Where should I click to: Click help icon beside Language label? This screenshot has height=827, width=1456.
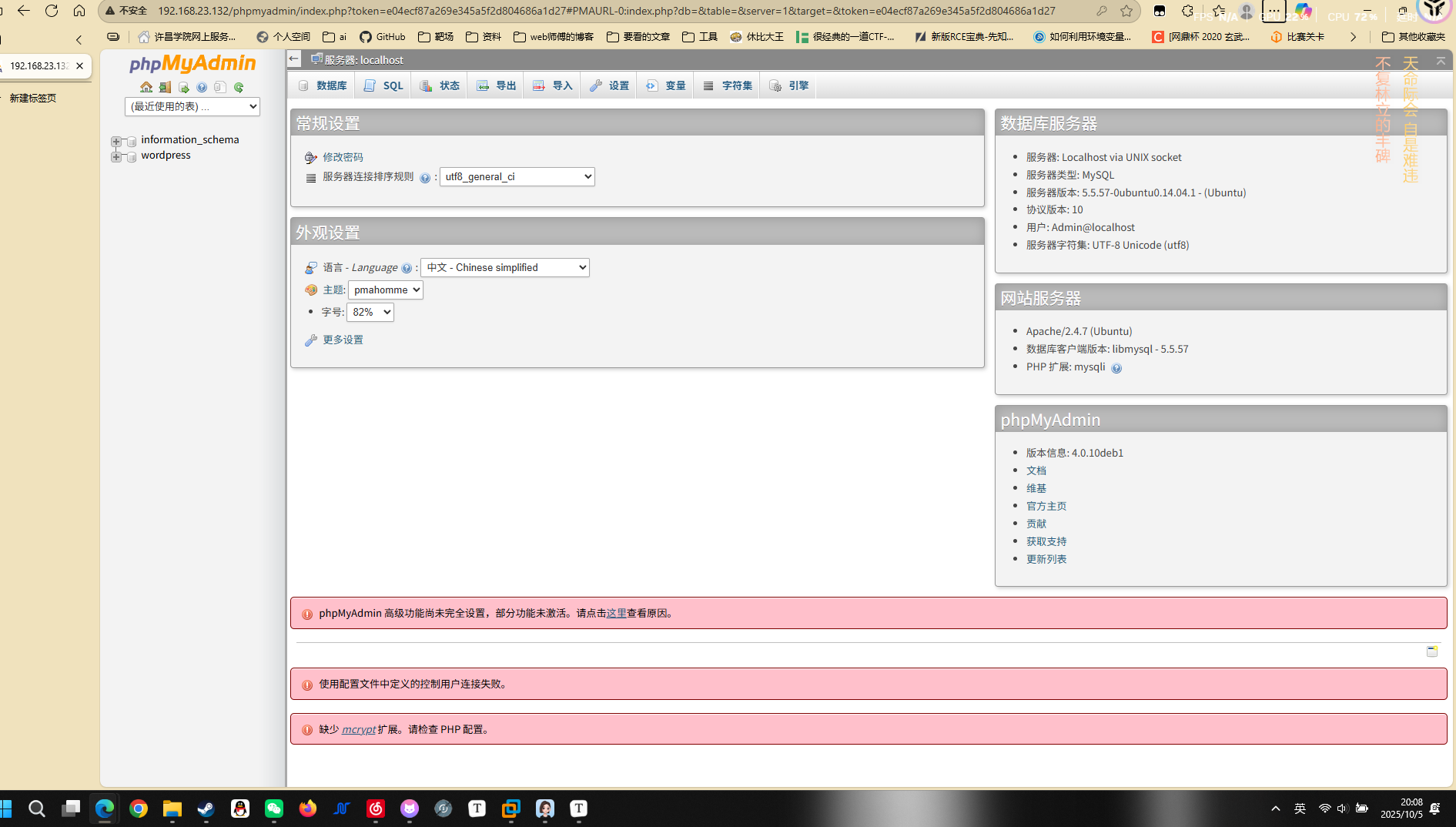pos(407,268)
